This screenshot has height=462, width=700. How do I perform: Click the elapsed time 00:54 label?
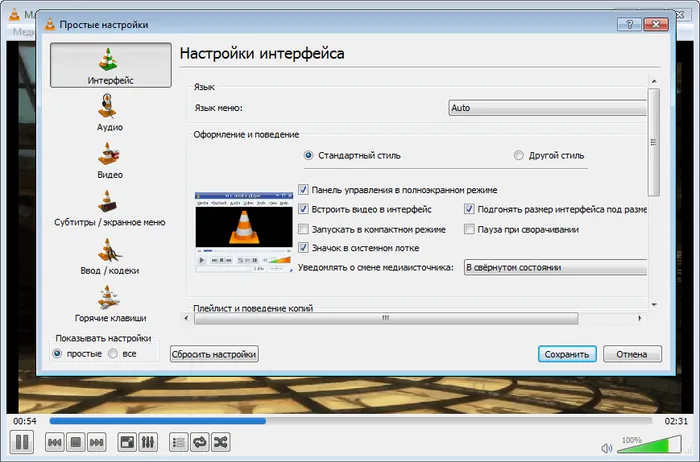click(x=25, y=421)
